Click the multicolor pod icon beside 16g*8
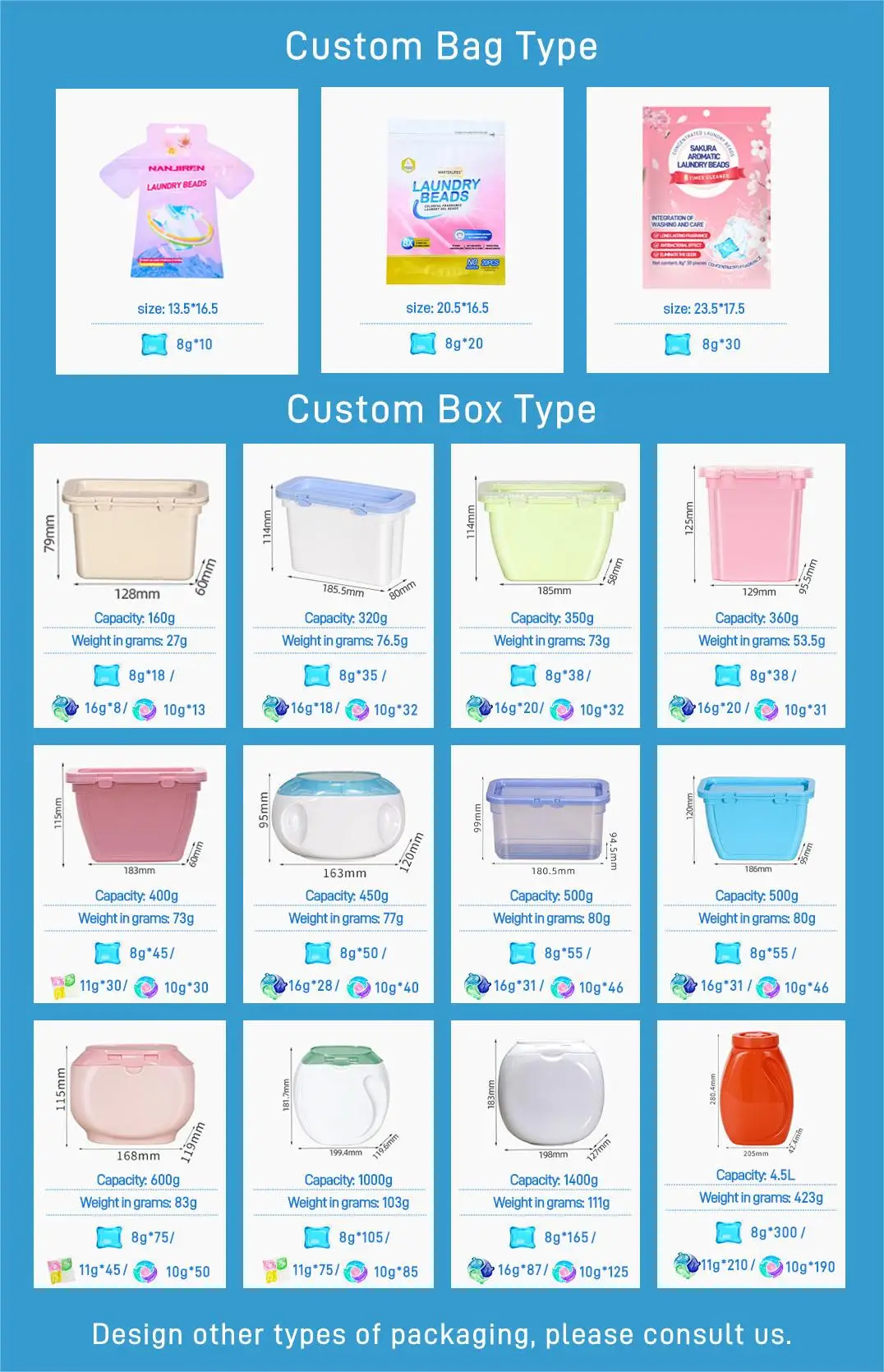The height and width of the screenshot is (1372, 884). (x=65, y=708)
